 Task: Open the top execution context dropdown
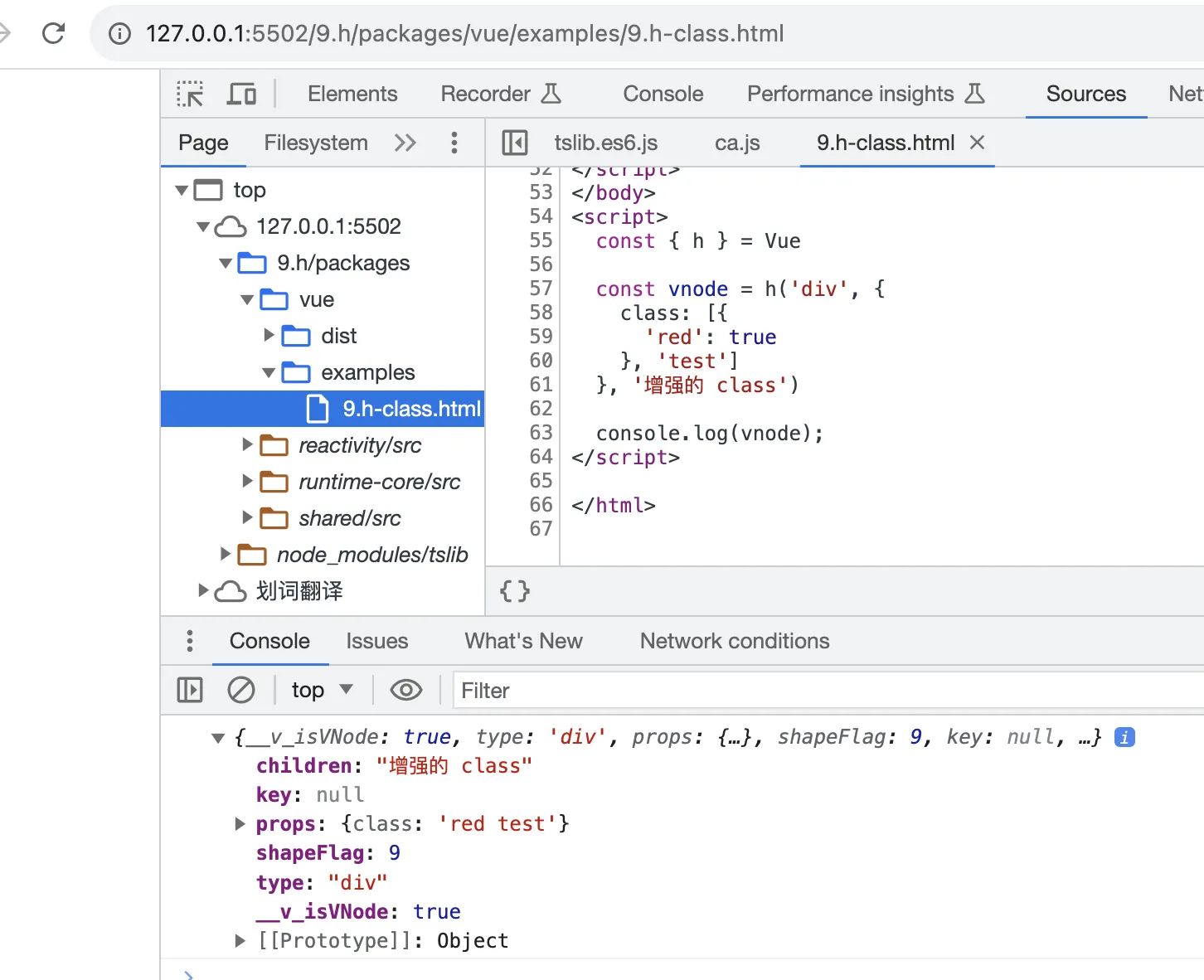click(323, 690)
